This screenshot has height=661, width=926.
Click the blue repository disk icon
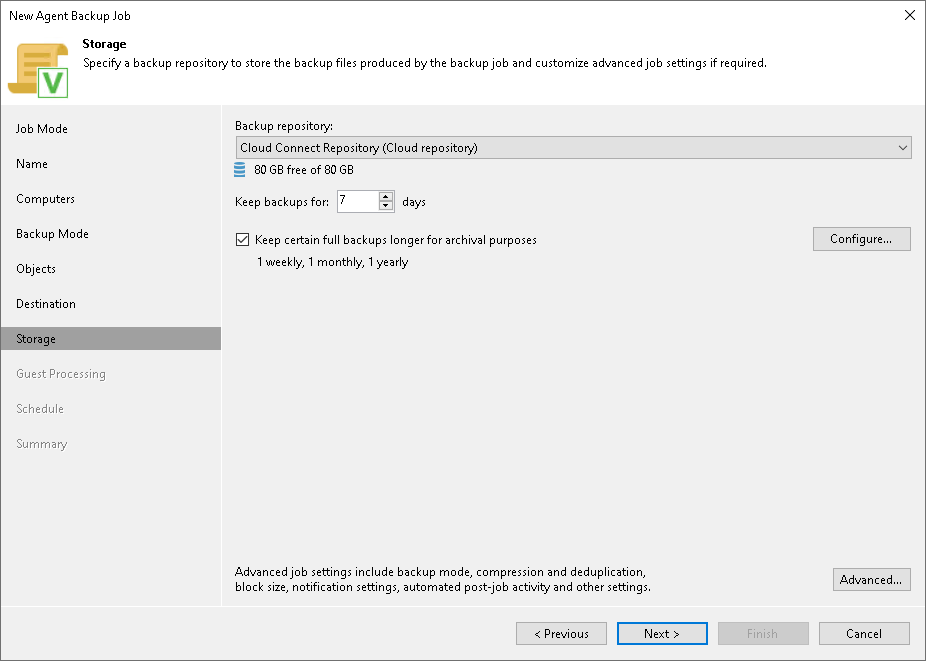point(243,170)
